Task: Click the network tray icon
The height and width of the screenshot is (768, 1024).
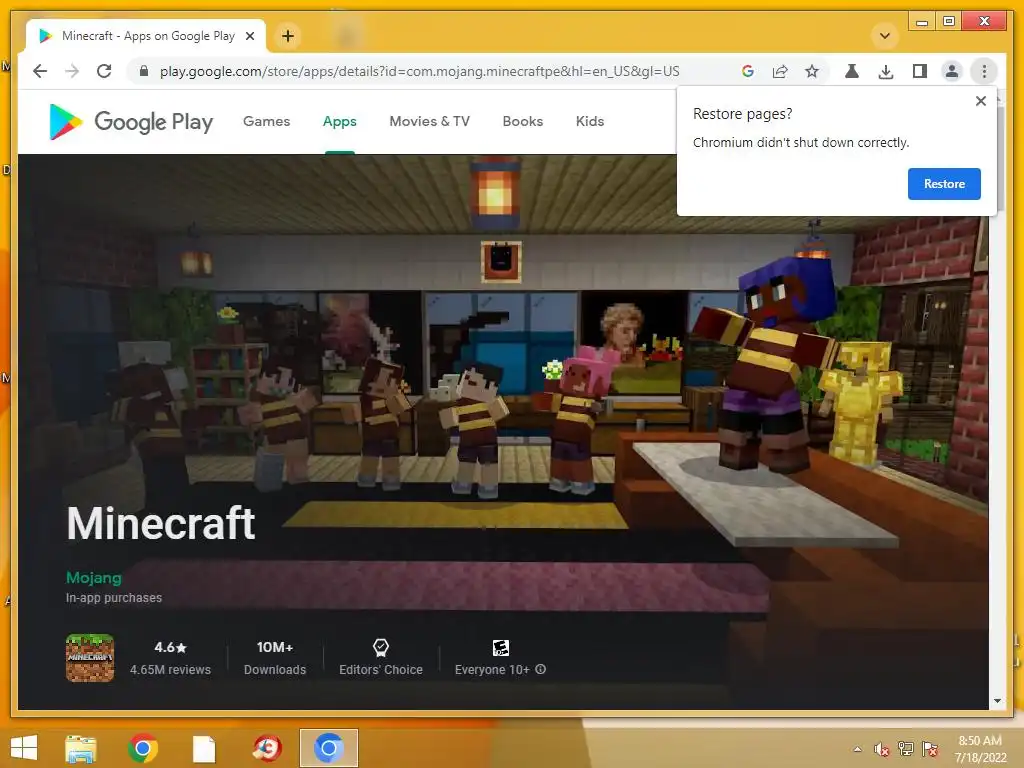Action: (x=906, y=749)
